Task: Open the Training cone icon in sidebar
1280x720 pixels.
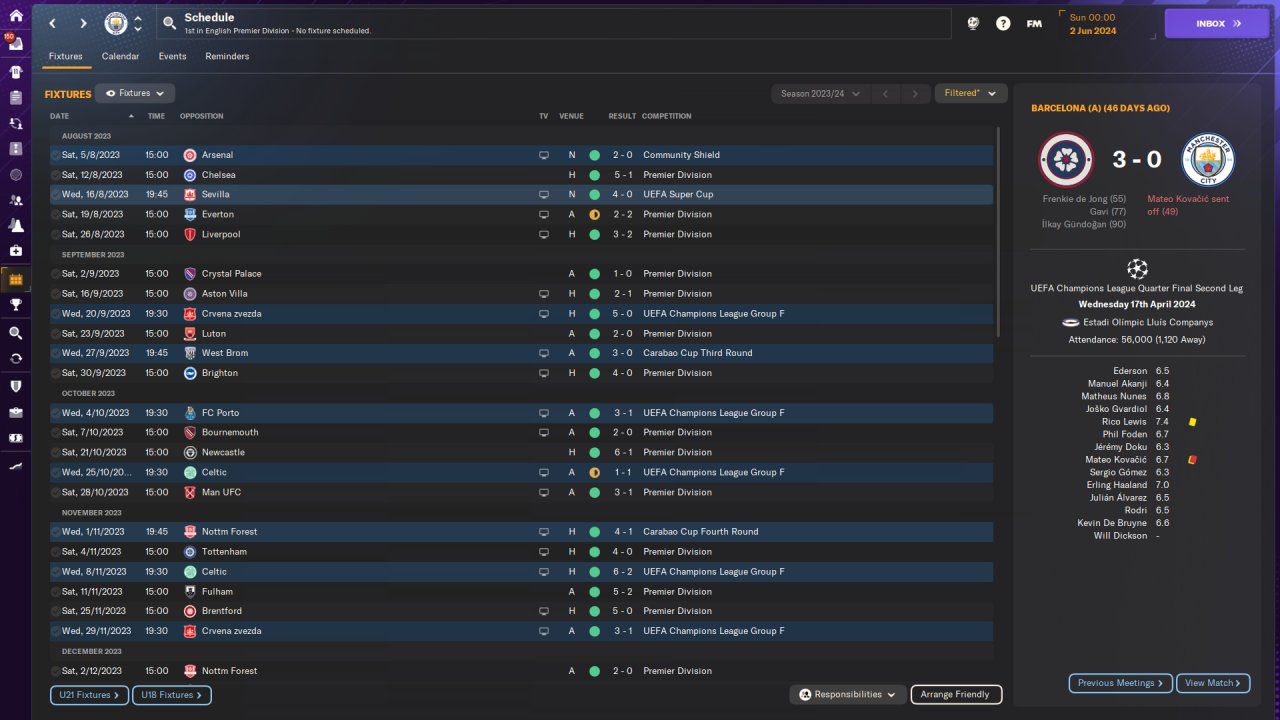Action: (15, 225)
